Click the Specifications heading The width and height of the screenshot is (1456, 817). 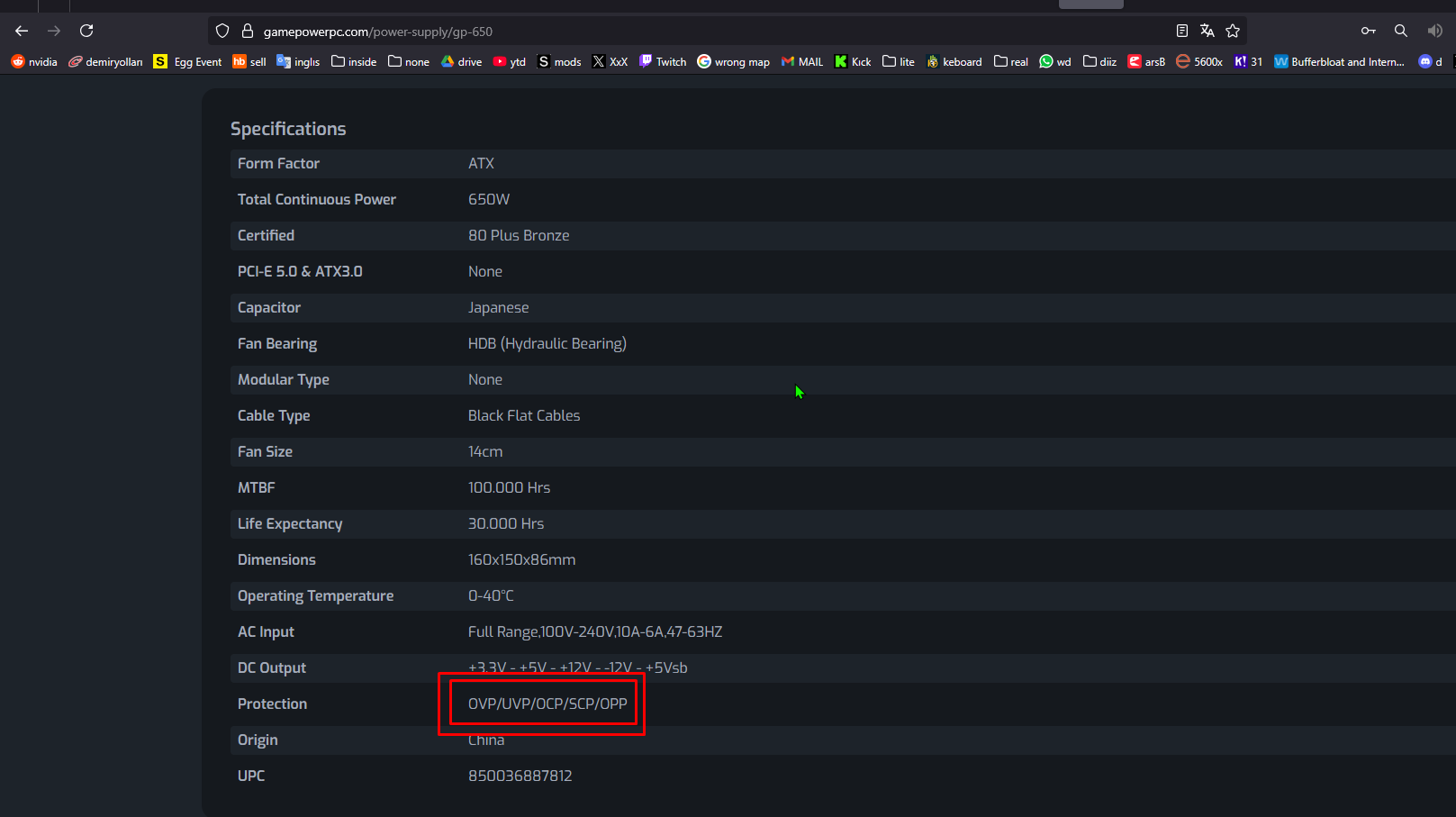288,129
